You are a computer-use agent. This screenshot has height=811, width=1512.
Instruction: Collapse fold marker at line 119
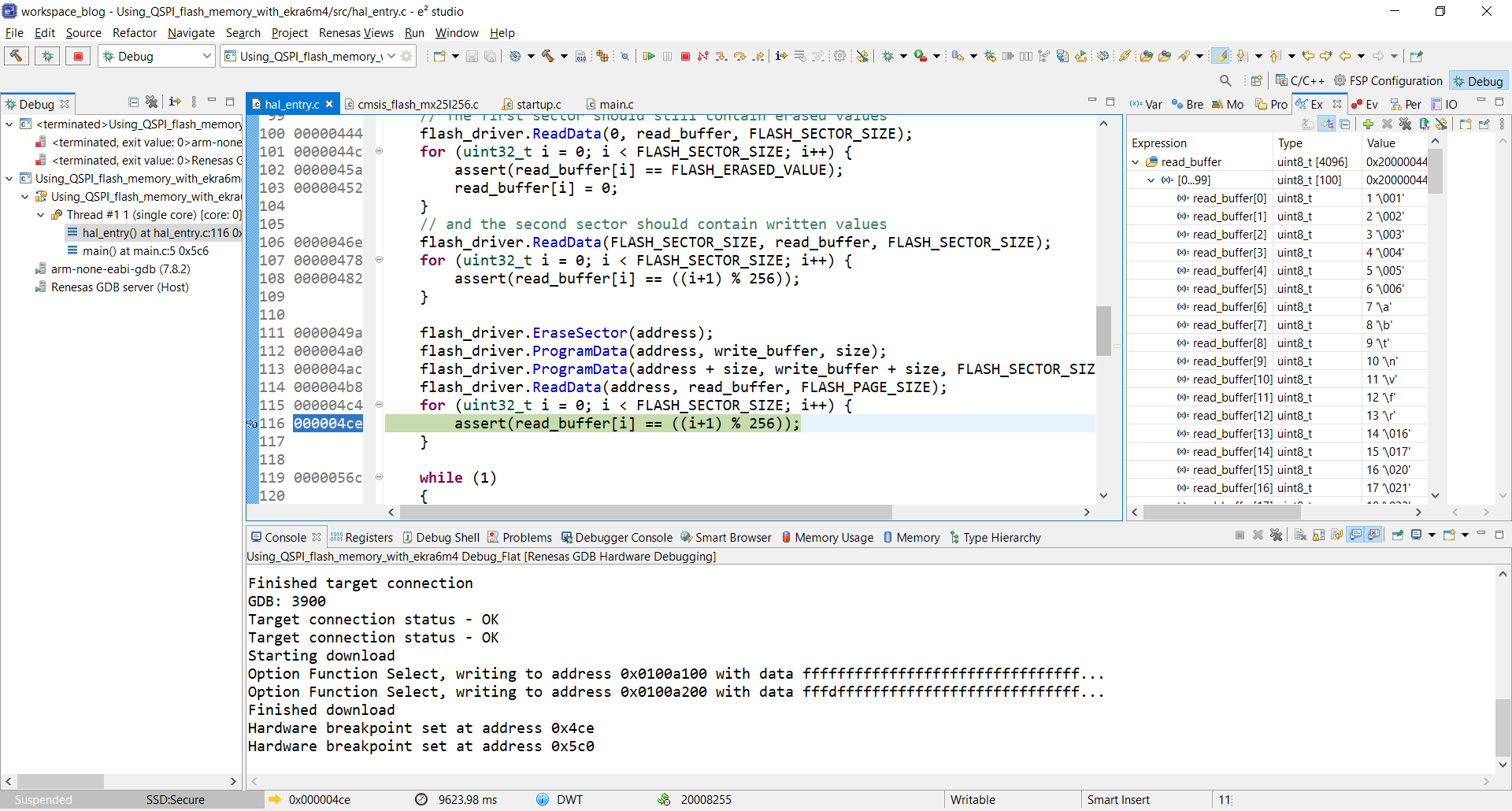(379, 477)
